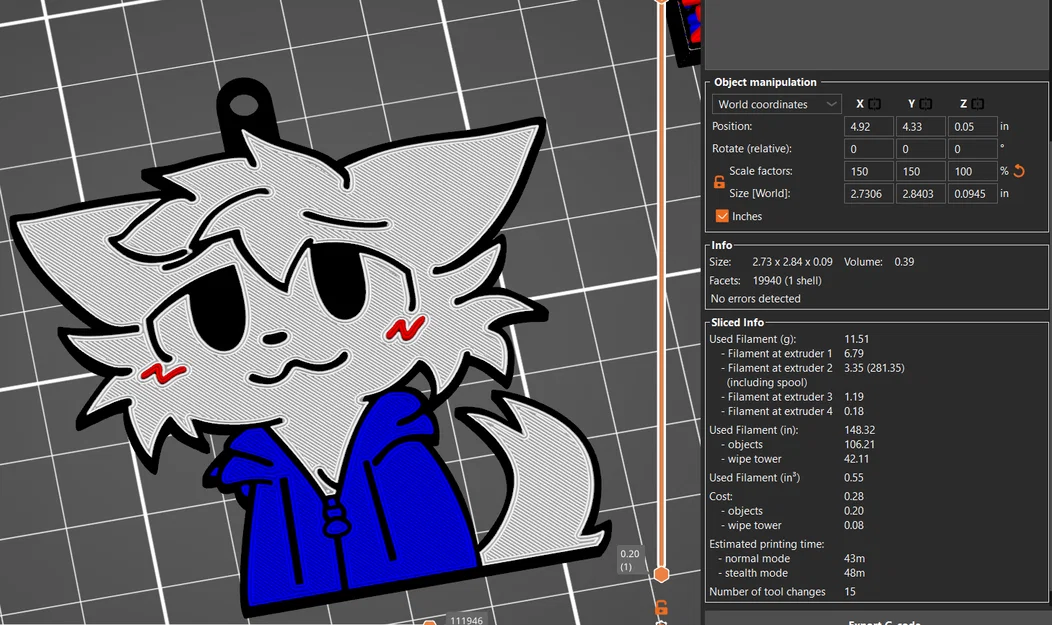Click the mirror icon next to X
This screenshot has height=625, width=1052.
pos(874,104)
